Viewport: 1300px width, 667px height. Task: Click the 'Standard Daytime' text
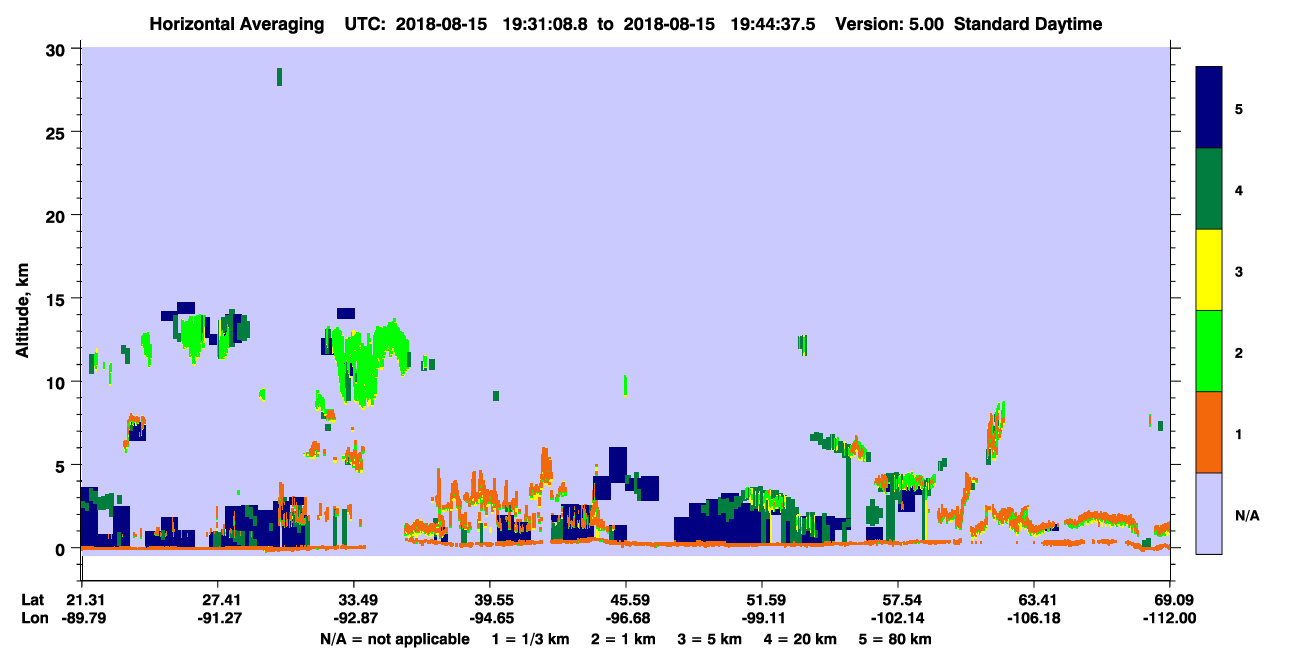click(1028, 24)
